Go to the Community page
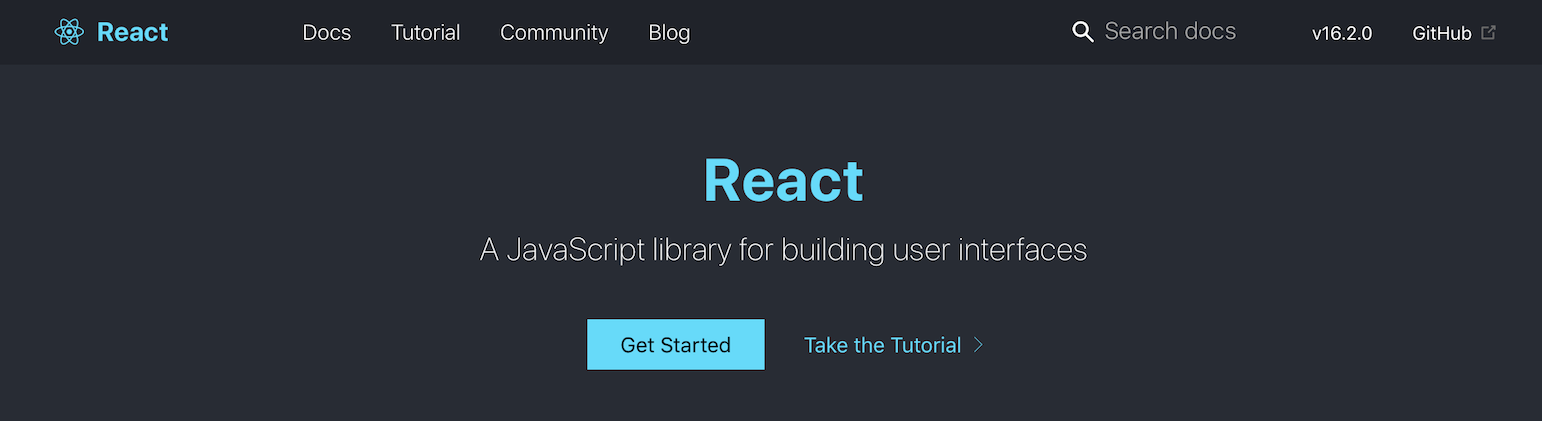The height and width of the screenshot is (421, 1542). tap(554, 32)
